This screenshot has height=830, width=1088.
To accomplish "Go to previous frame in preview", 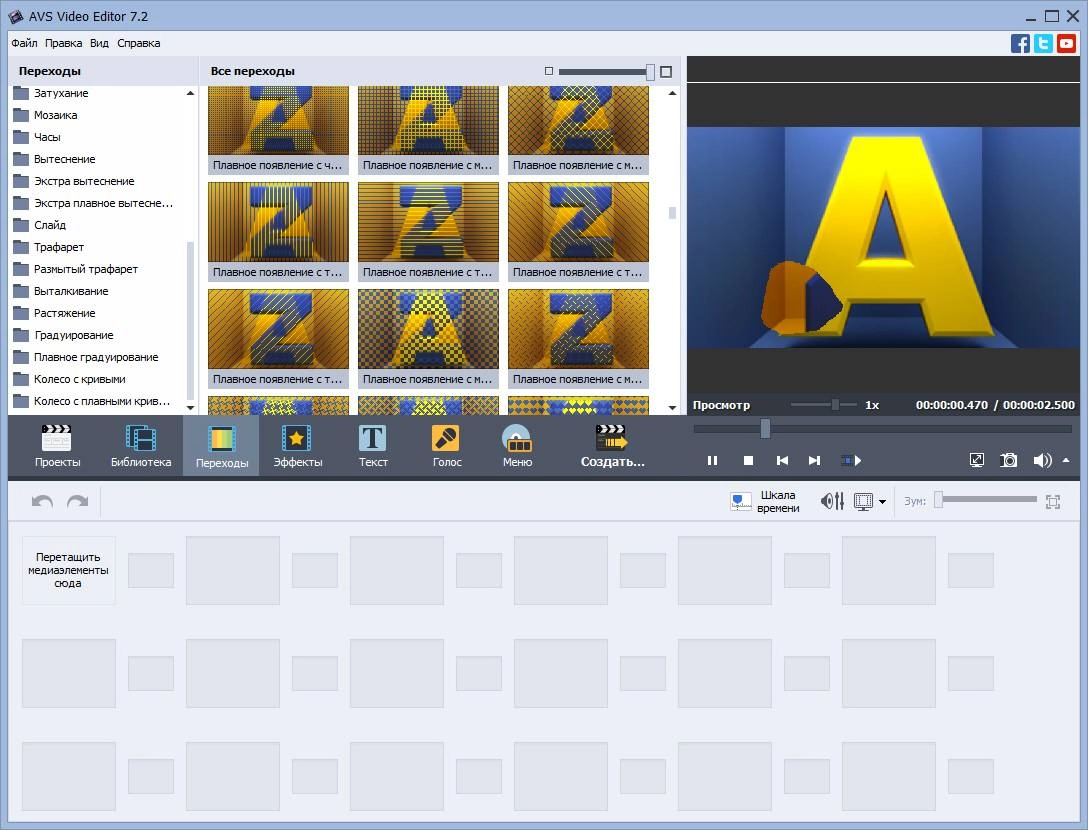I will point(782,461).
